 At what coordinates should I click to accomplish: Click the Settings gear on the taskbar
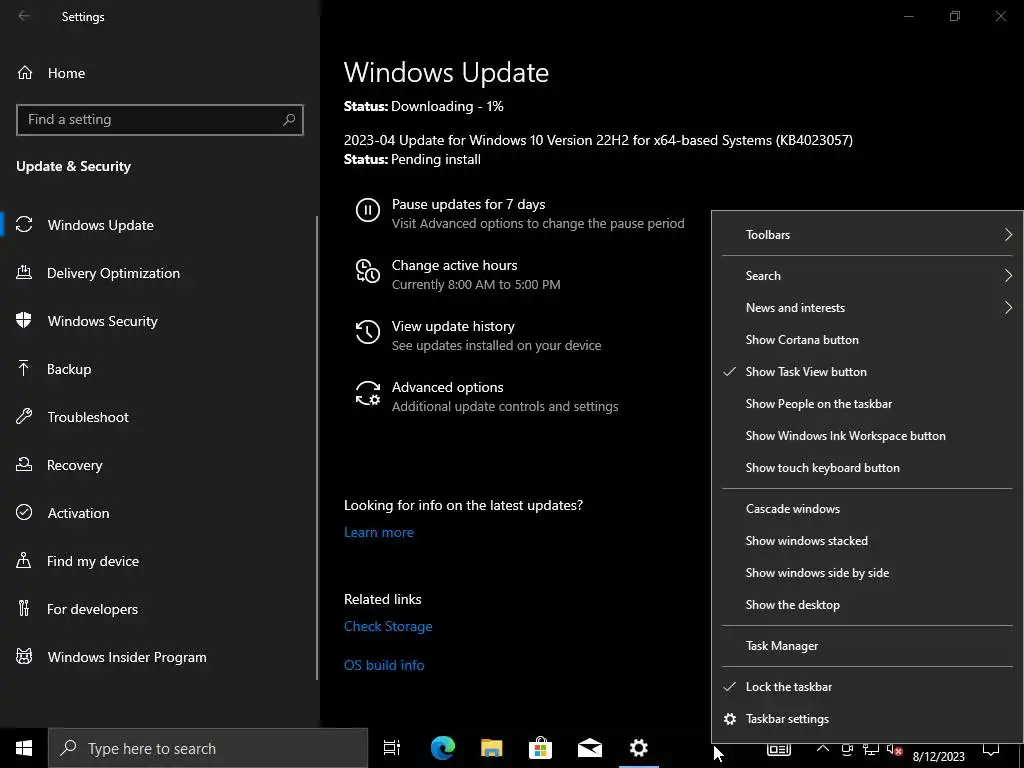(639, 748)
